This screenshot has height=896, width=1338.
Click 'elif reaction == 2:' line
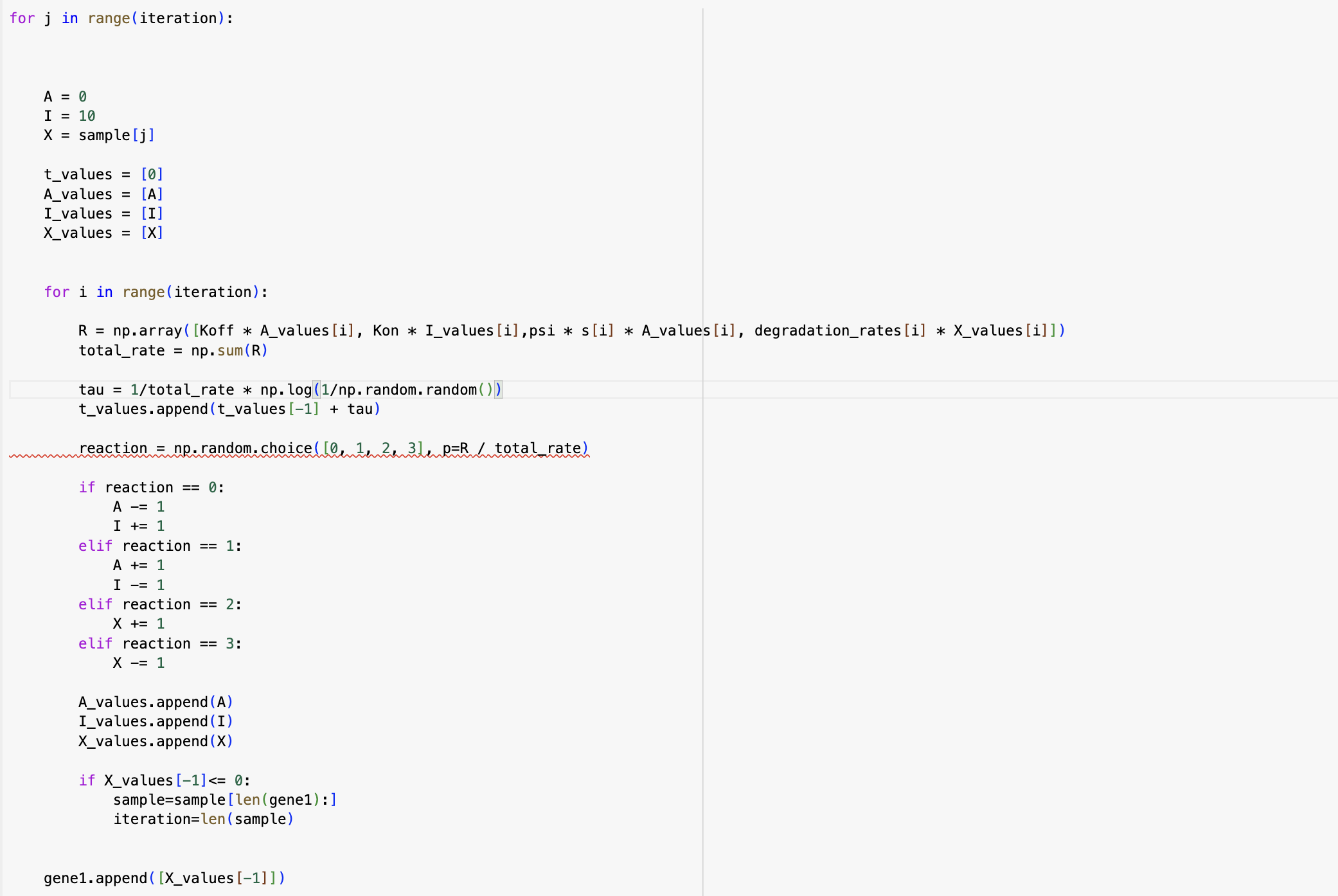pyautogui.click(x=159, y=604)
